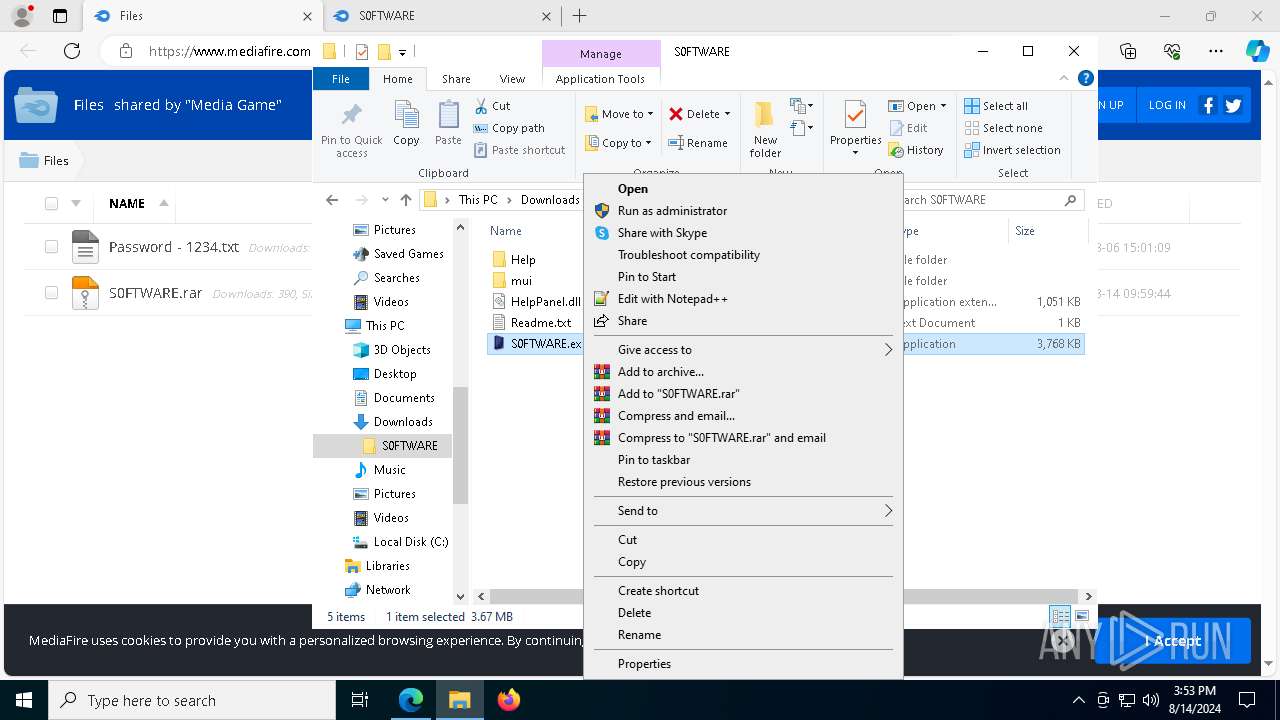Open Firefox from the taskbar
The image size is (1280, 720).
point(509,700)
